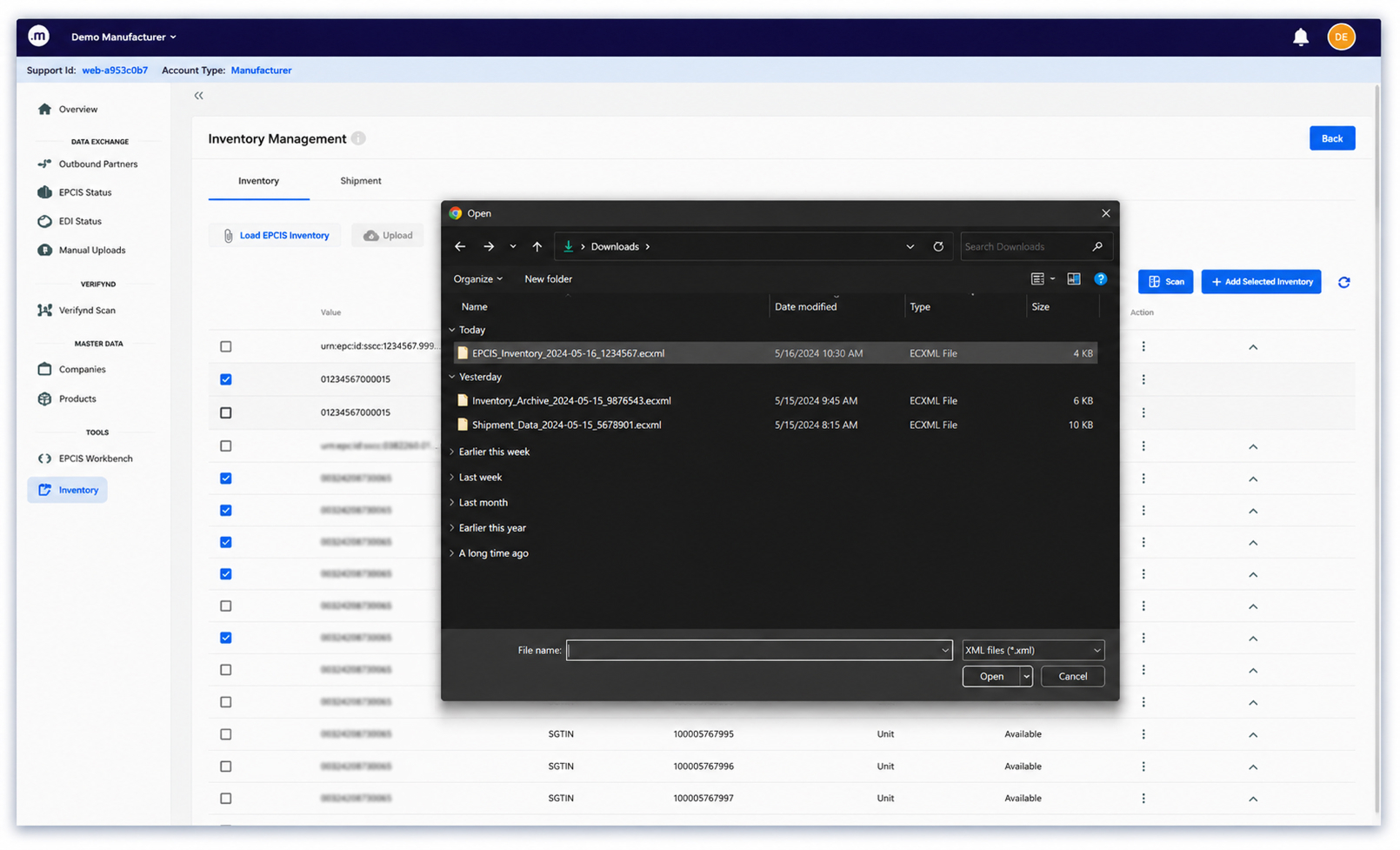Check the second 01234567000015 row checkbox
Screen dimensions: 1400x850
pos(226,412)
